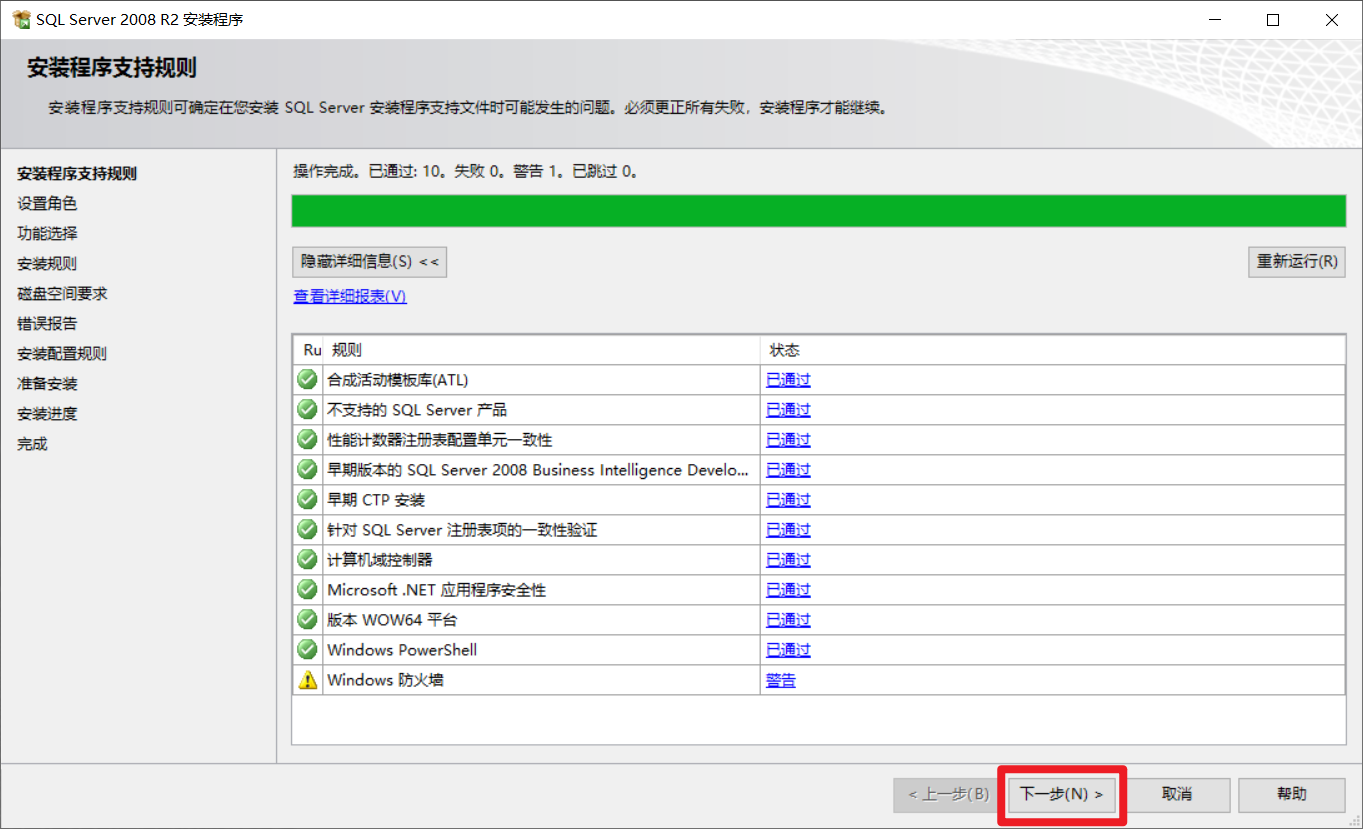Viewport: 1363px width, 829px height.
Task: Minimize the setup window
Action: pyautogui.click(x=1213, y=19)
